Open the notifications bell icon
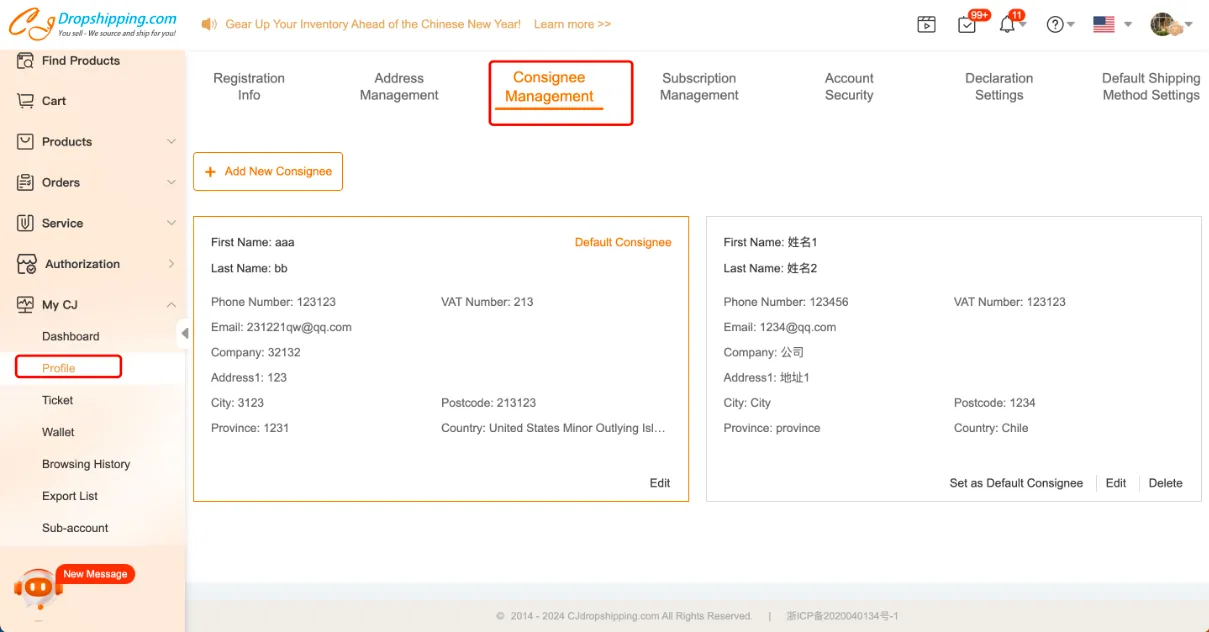 click(1007, 25)
